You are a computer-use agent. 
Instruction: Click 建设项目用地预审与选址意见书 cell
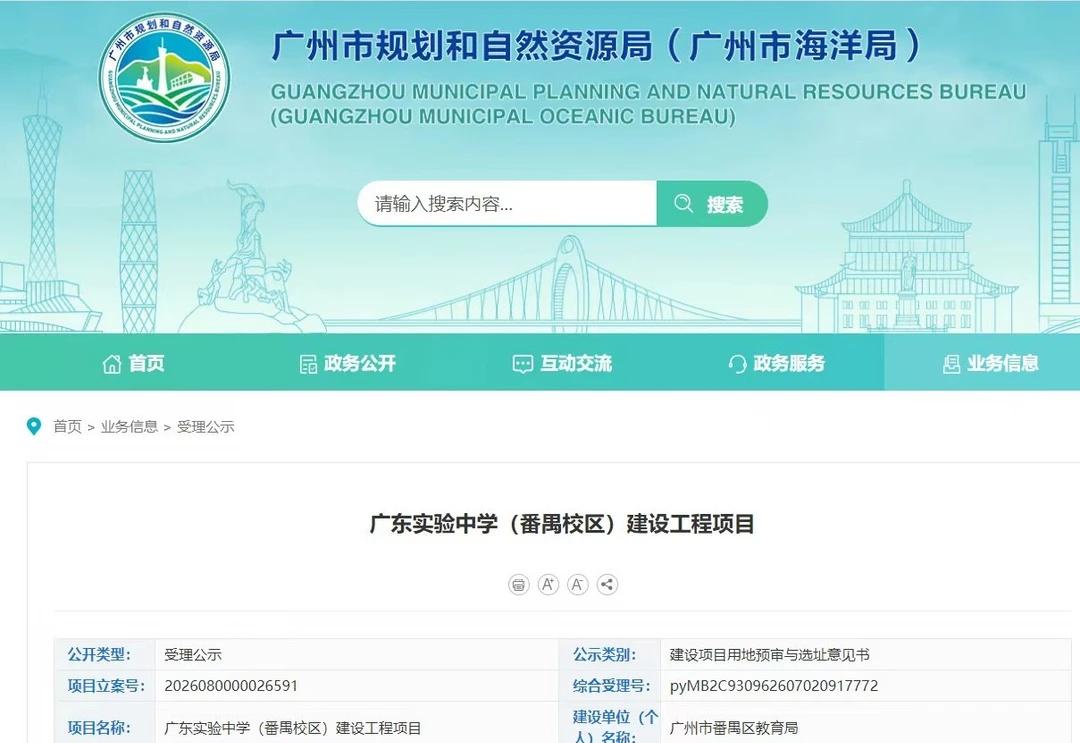coord(769,654)
